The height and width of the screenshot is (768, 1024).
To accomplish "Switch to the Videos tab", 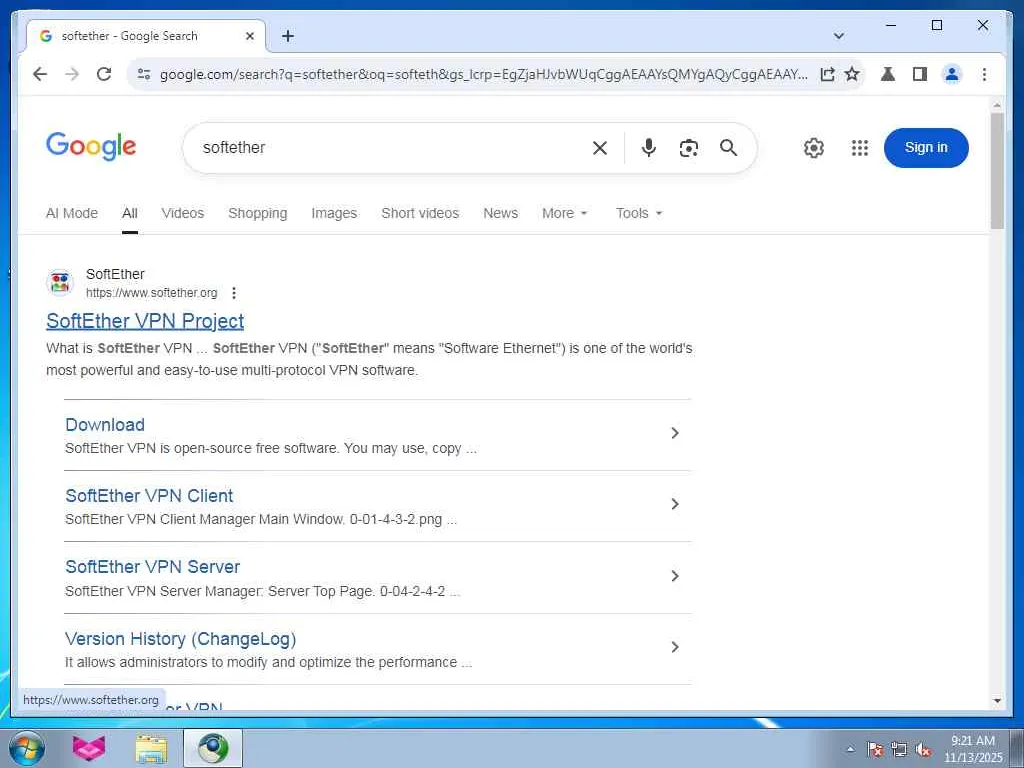I will [183, 213].
